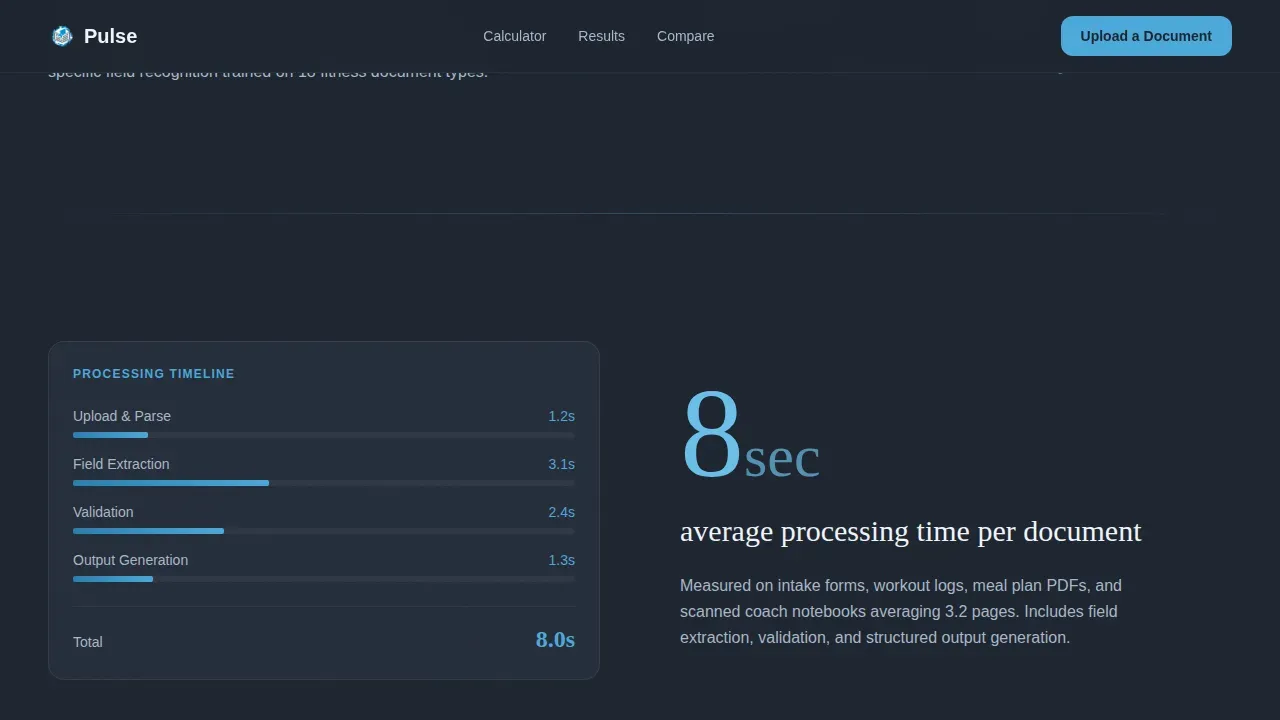This screenshot has height=720, width=1280.
Task: Click the 8.0s total value
Action: coord(555,640)
